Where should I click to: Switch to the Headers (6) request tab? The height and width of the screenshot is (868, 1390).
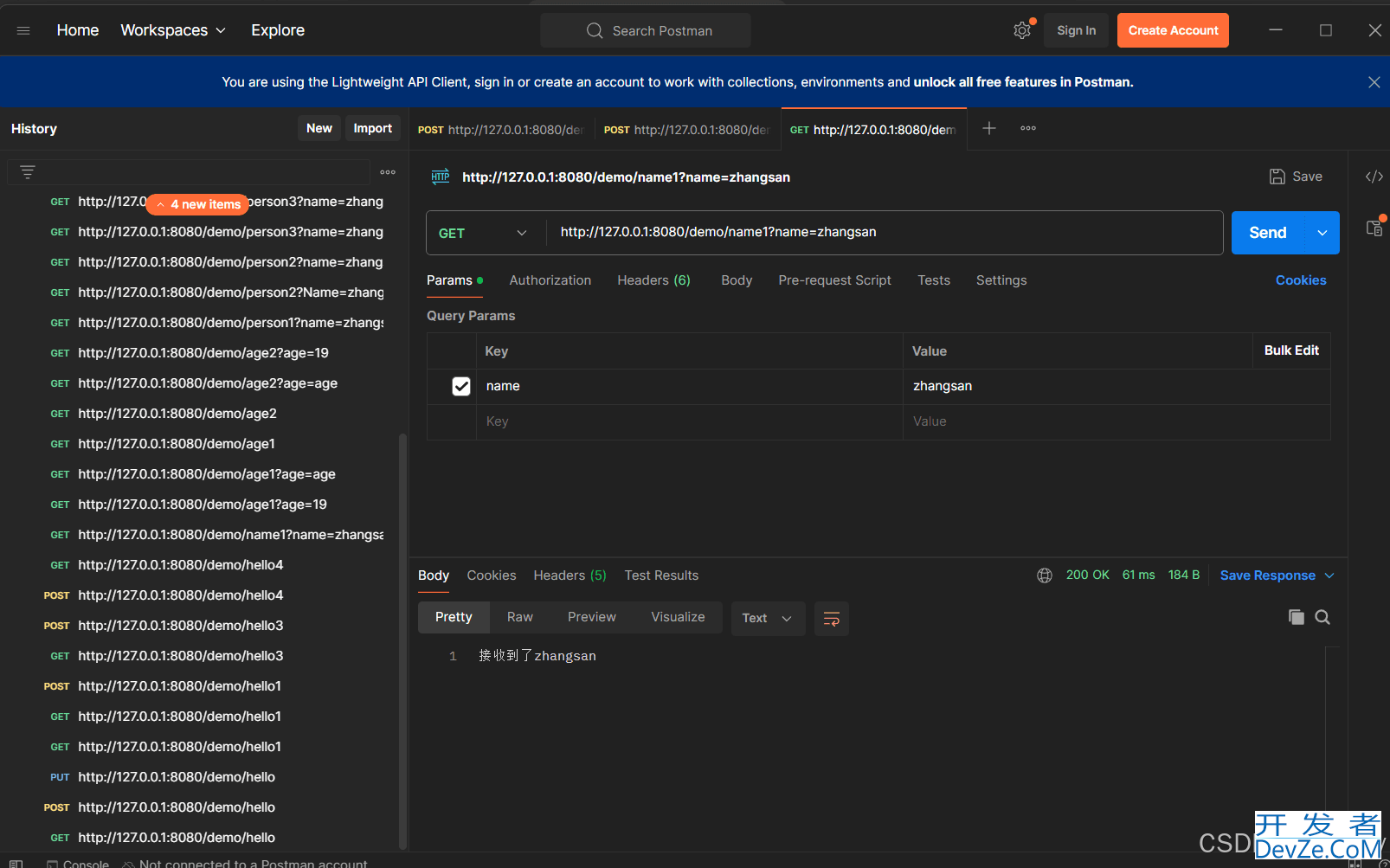[x=653, y=280]
